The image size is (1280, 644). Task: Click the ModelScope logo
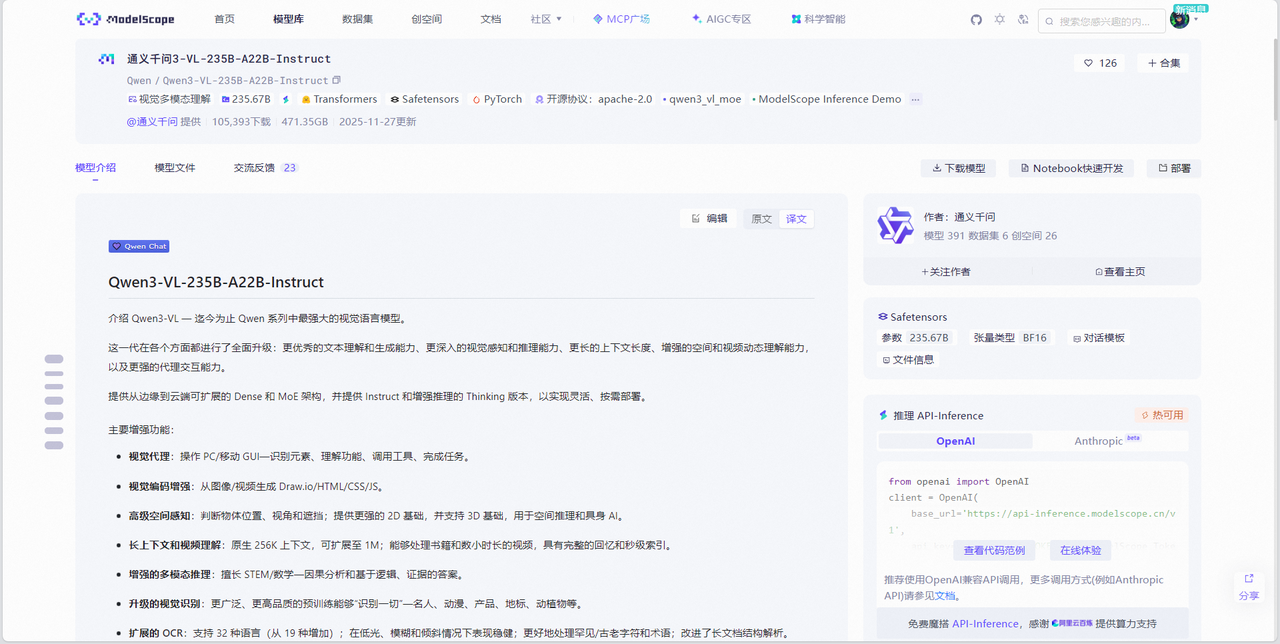coord(128,19)
